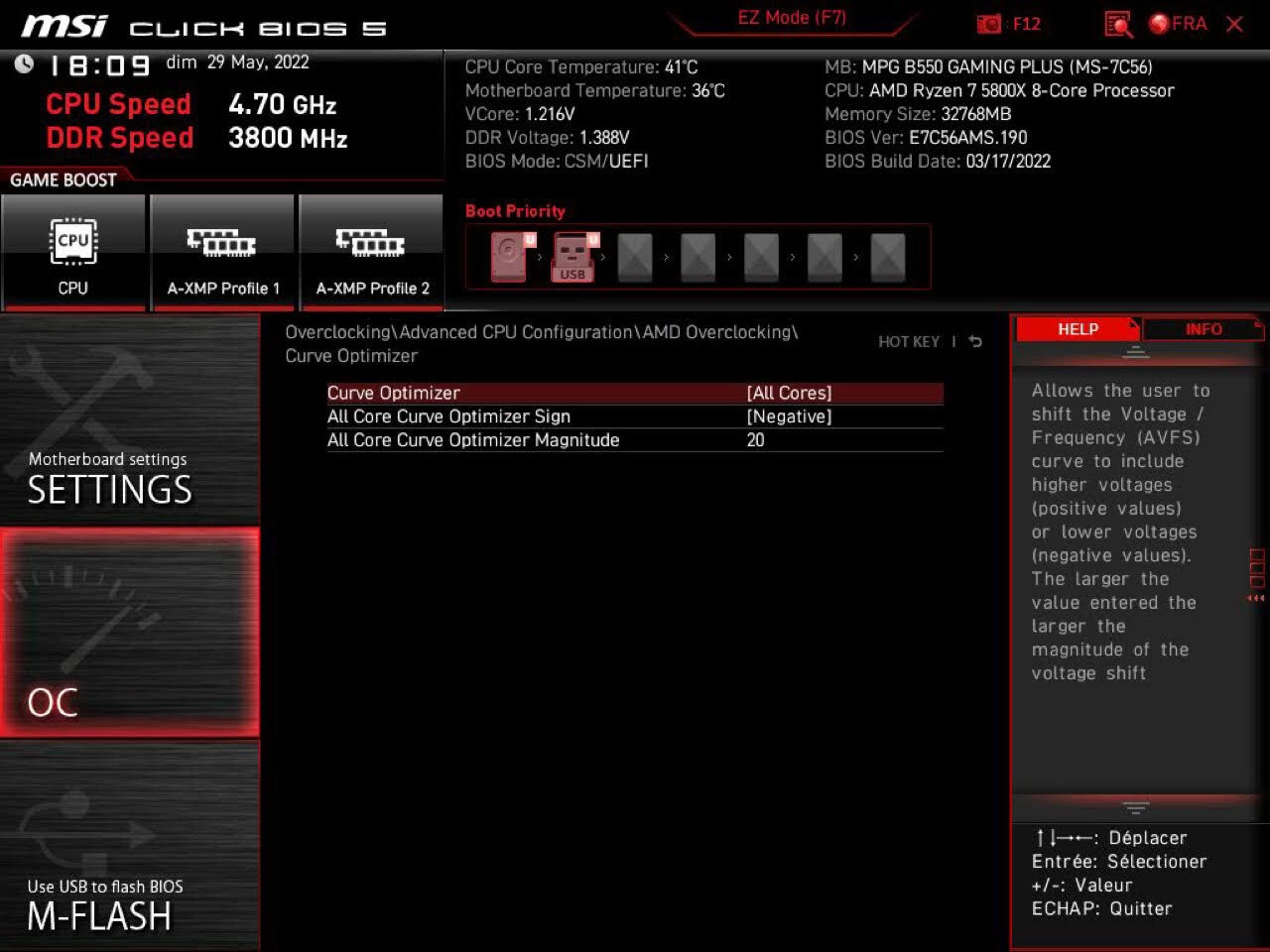Click the arrow keys 'Déplacer' hint

tap(1109, 838)
